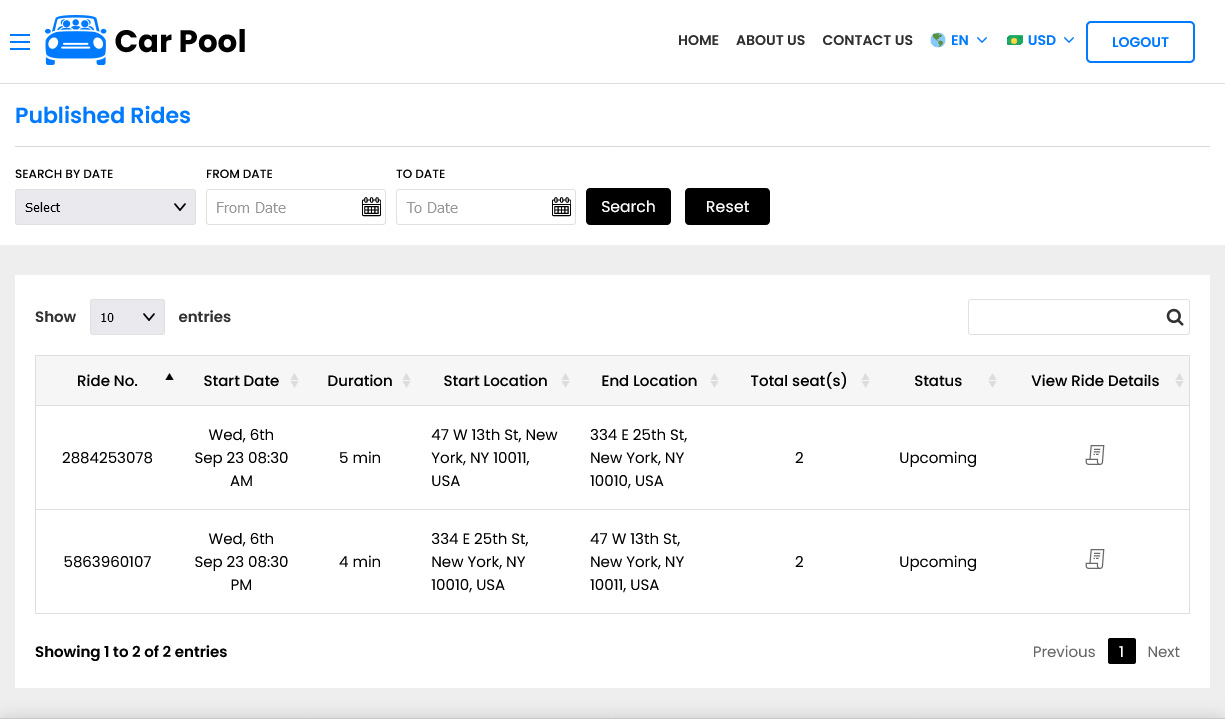Click the USD currency flag icon

coord(1014,40)
